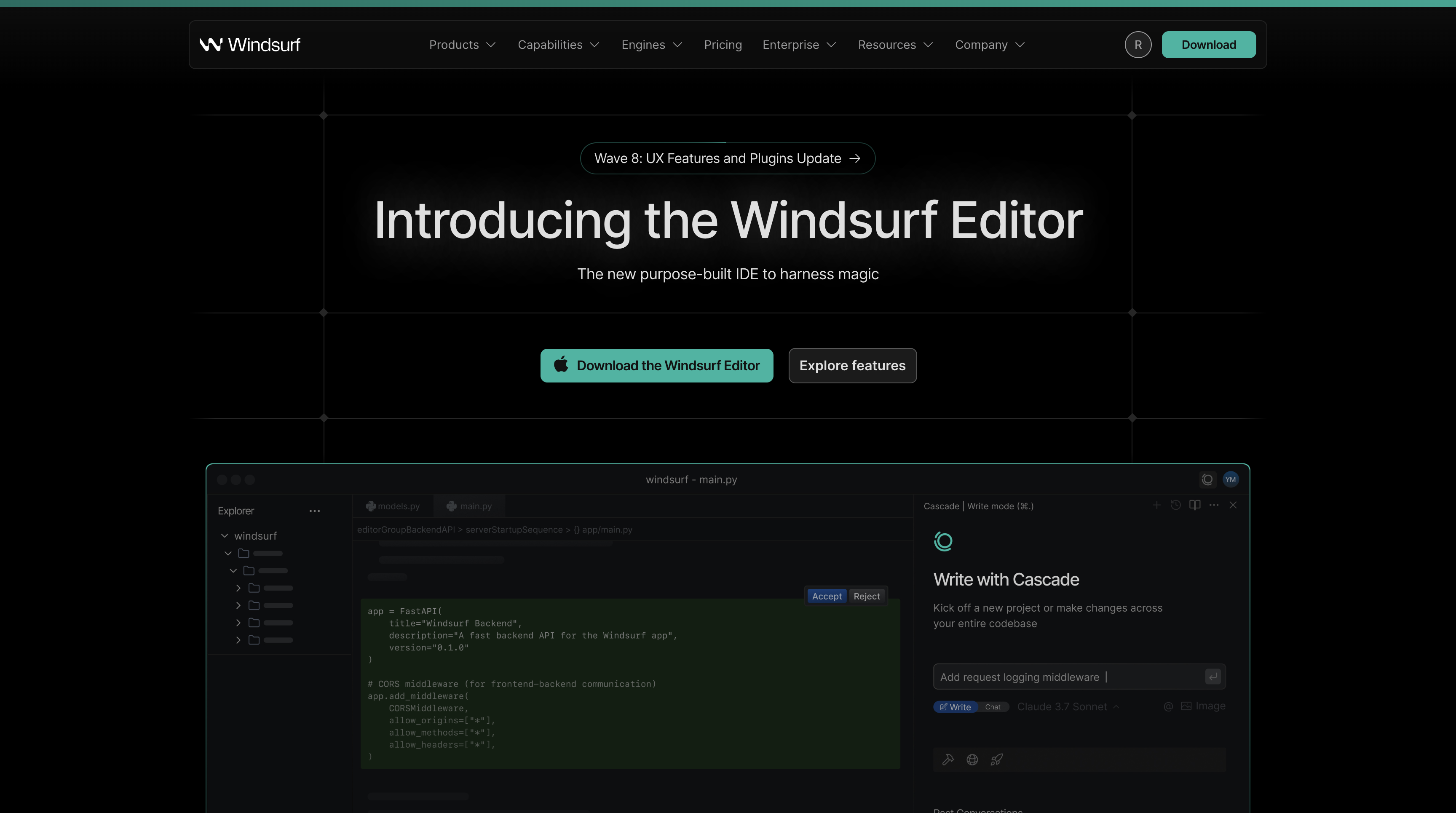The image size is (1456, 813).
Task: Click serverStartupSequence in the breadcrumb
Action: [x=514, y=530]
